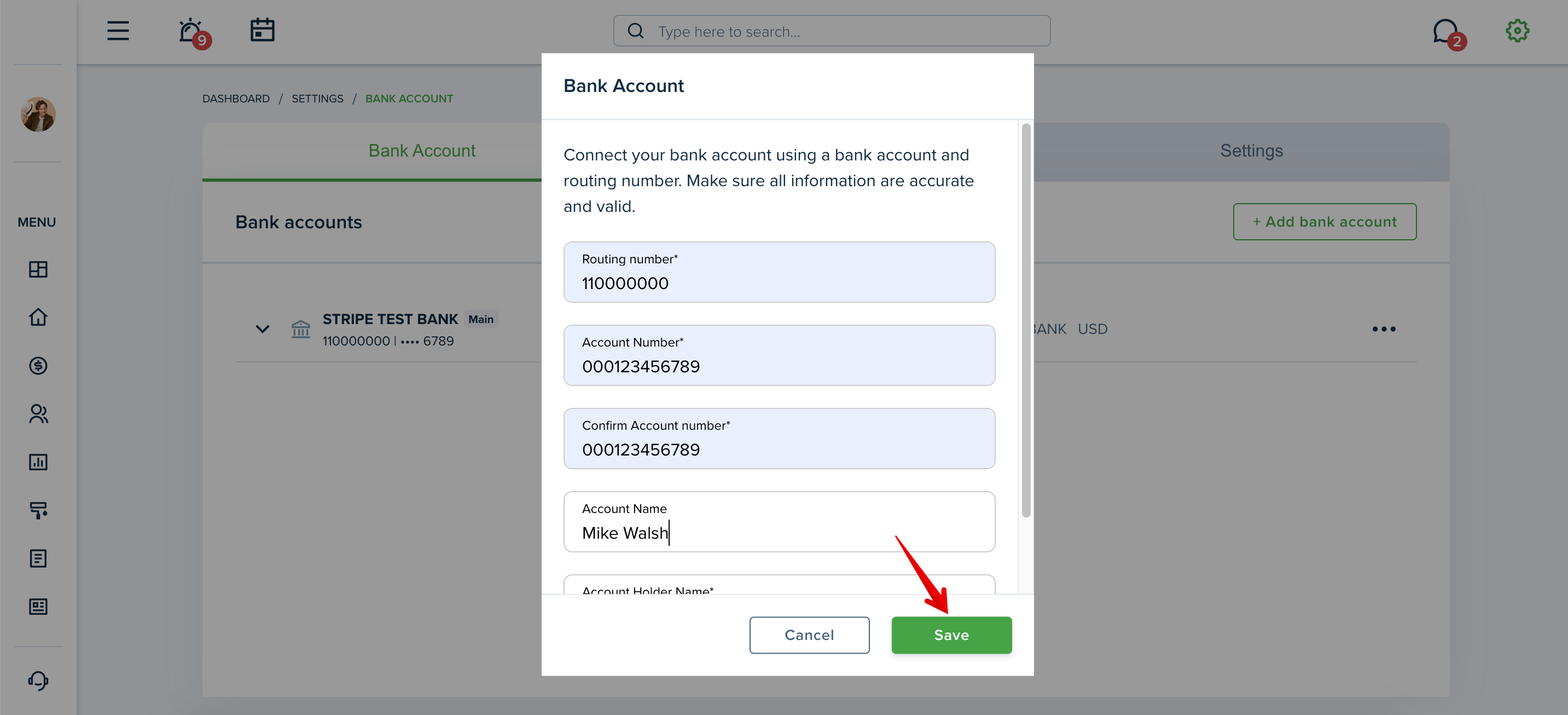Open the alarm notifications bell
1568x715 pixels.
pyautogui.click(x=193, y=32)
